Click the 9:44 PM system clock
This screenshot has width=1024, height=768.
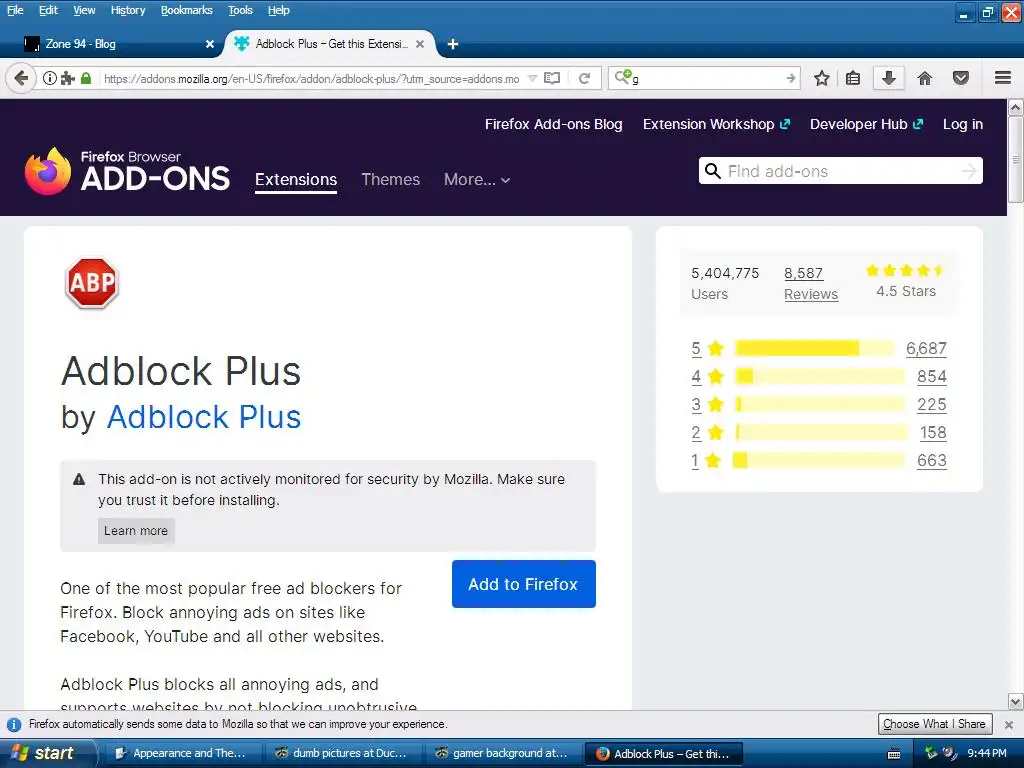[x=987, y=754]
